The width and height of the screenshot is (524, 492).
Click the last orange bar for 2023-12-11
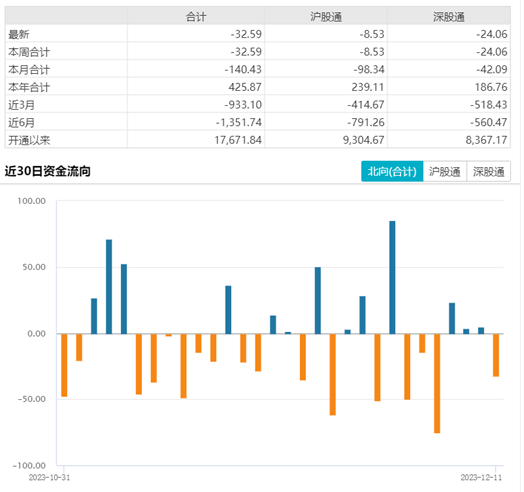(496, 355)
